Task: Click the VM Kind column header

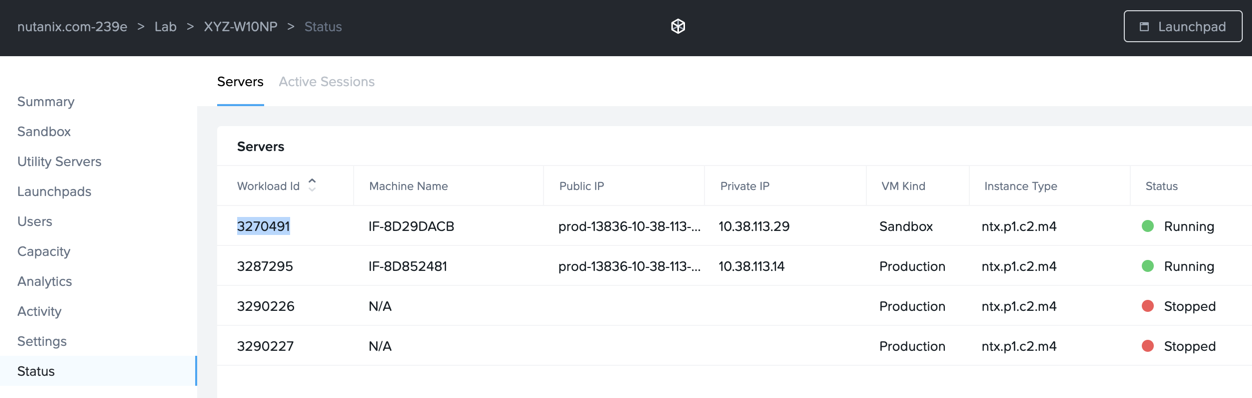Action: coord(903,186)
